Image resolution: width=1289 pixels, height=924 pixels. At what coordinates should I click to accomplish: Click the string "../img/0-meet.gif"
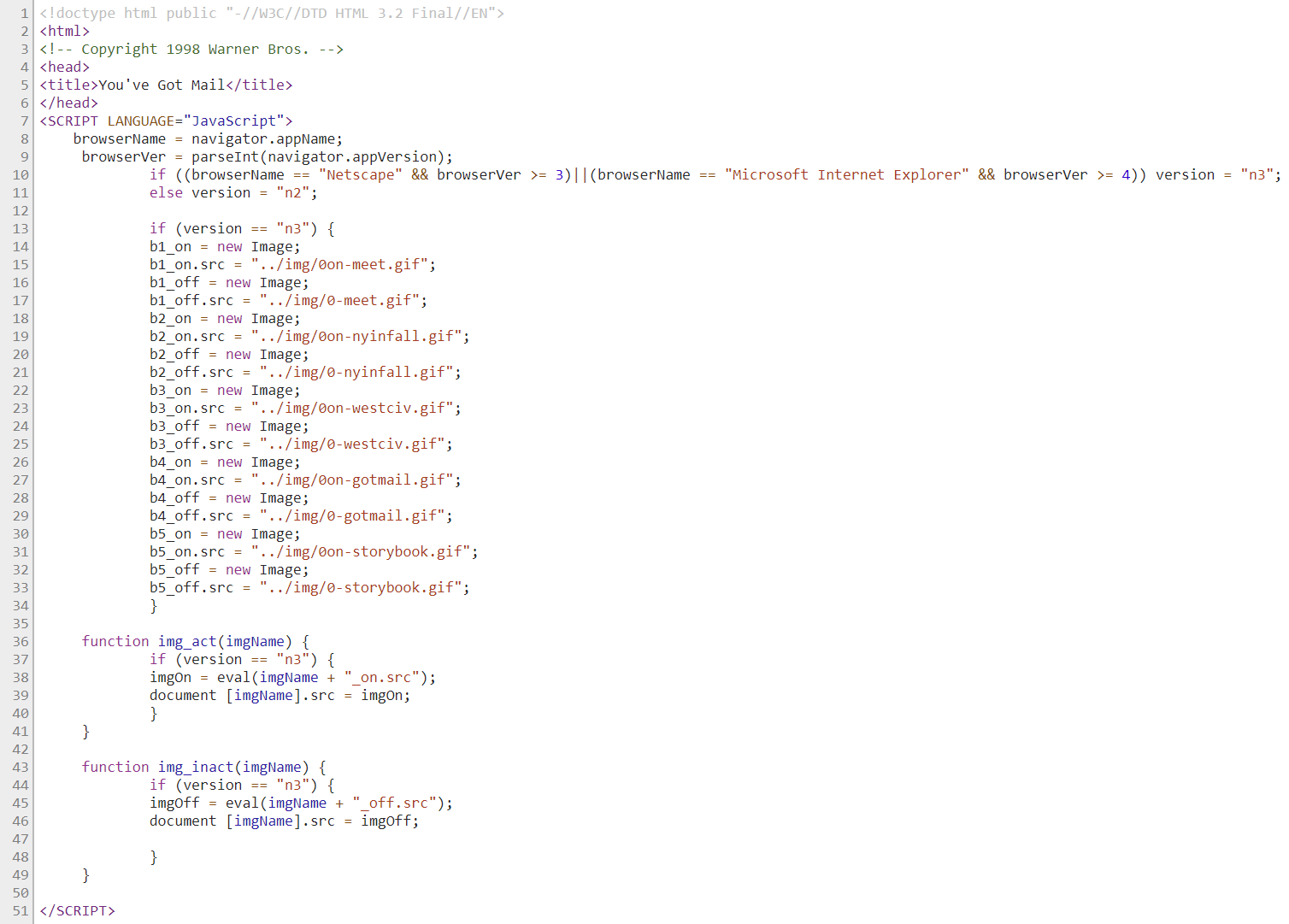pos(339,300)
